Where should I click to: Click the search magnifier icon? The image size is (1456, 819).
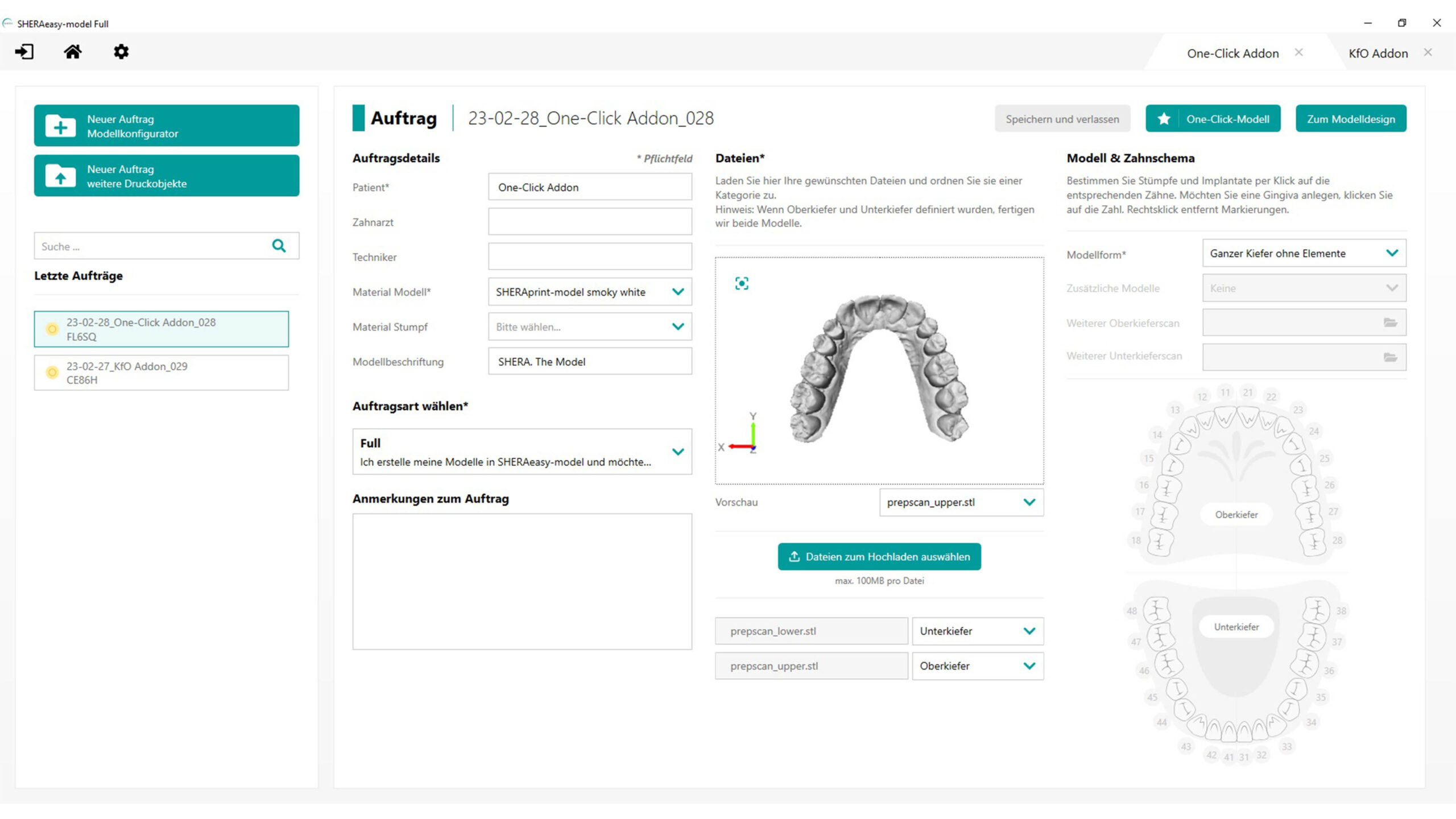279,246
